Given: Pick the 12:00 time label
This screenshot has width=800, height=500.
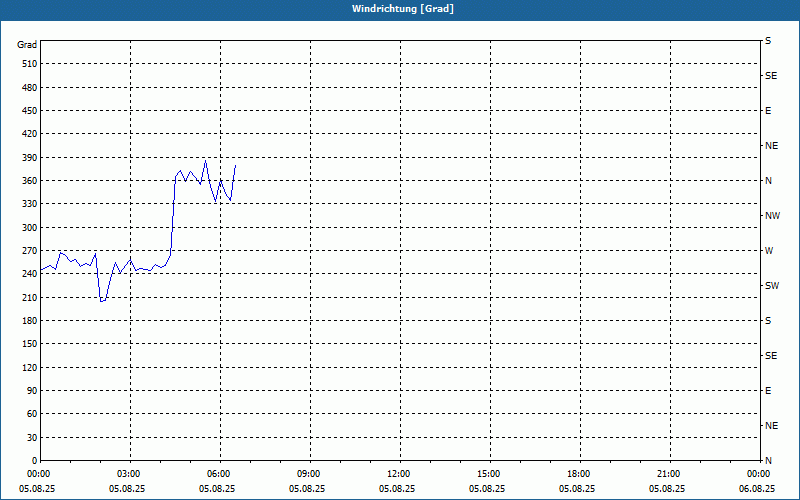Looking at the screenshot, I should pos(398,474).
